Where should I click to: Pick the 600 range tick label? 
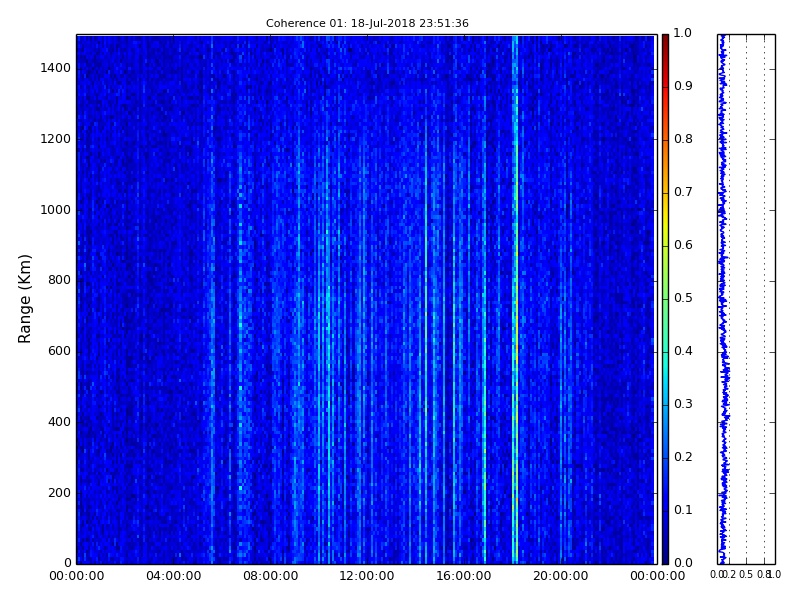point(59,351)
